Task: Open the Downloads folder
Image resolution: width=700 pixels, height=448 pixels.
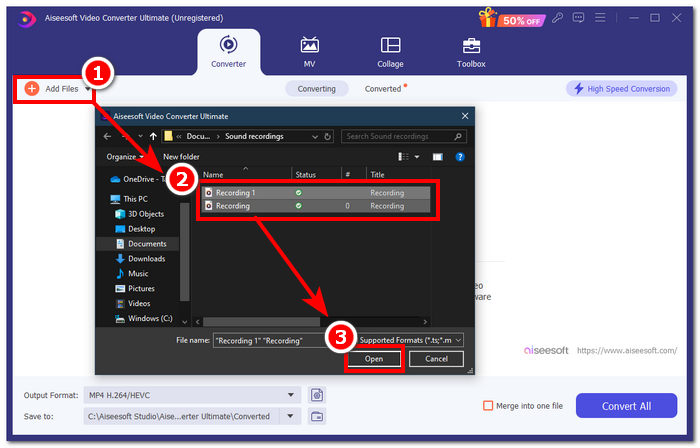Action: [141, 259]
